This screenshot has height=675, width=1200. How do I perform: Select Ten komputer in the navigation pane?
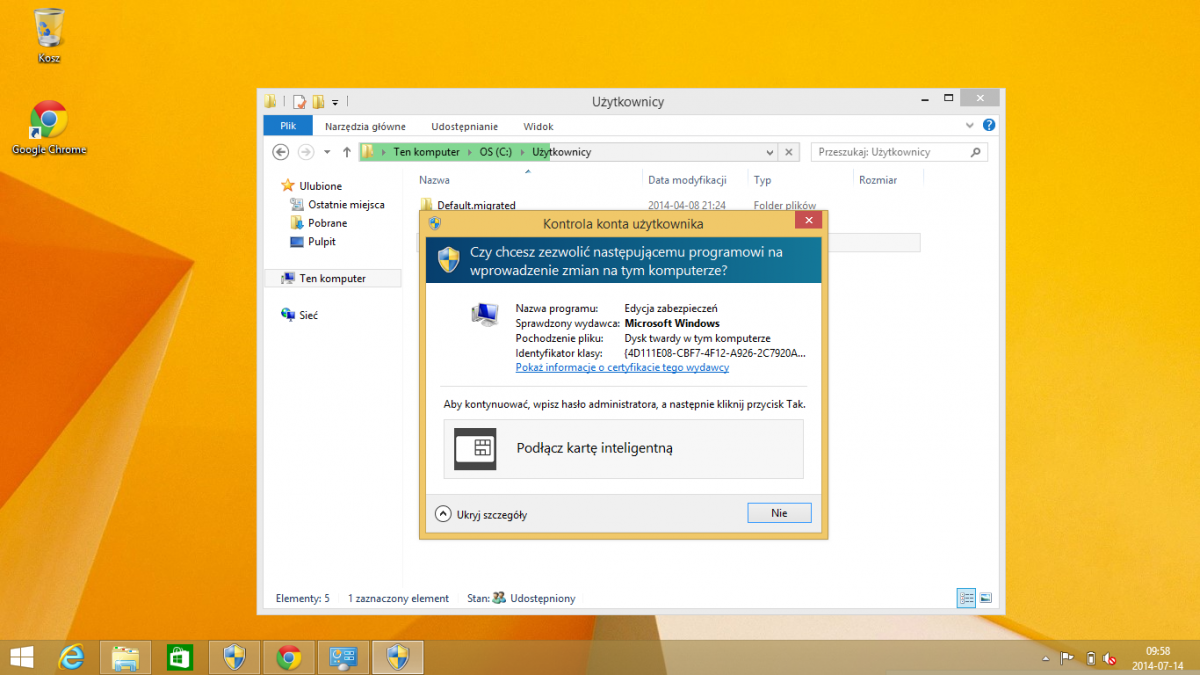(x=333, y=278)
